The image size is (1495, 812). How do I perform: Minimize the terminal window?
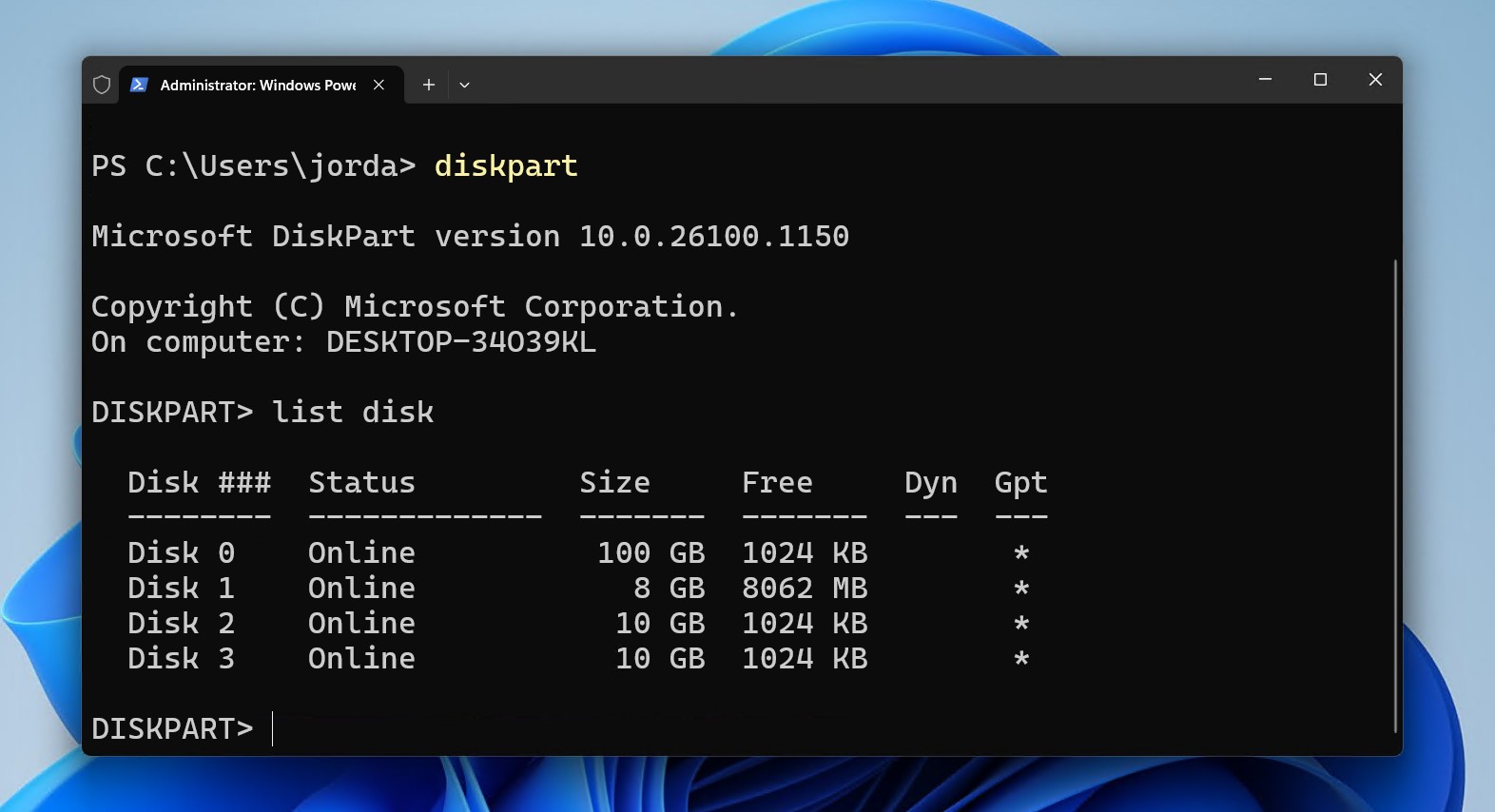point(1265,80)
